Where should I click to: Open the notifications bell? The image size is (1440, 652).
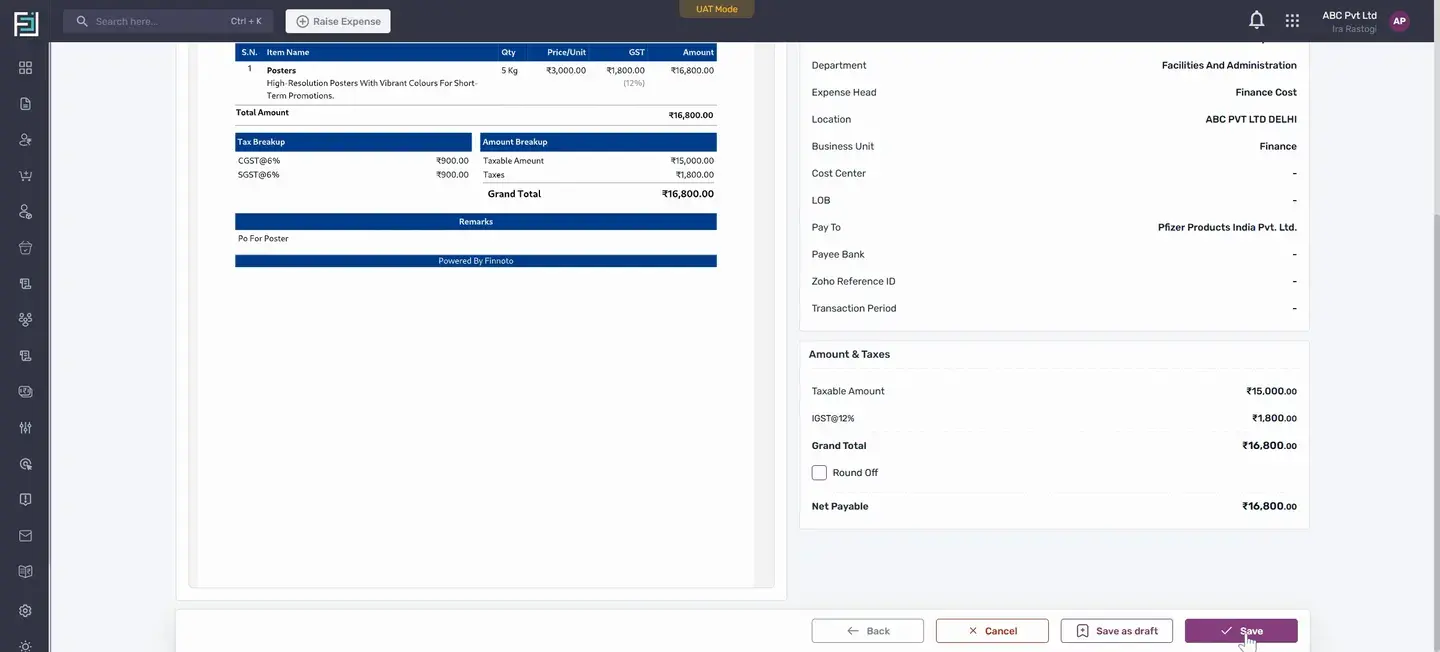point(1257,20)
